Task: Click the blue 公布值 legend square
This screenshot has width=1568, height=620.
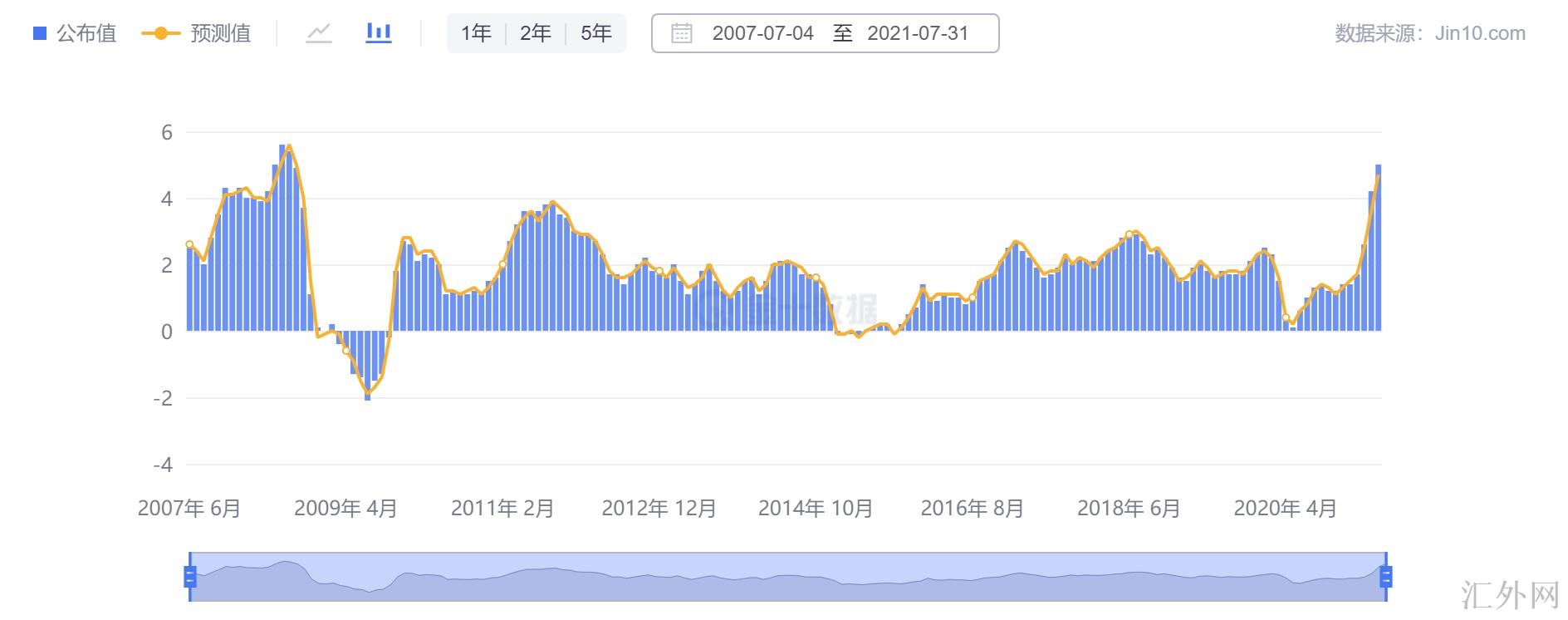Action: 39,33
